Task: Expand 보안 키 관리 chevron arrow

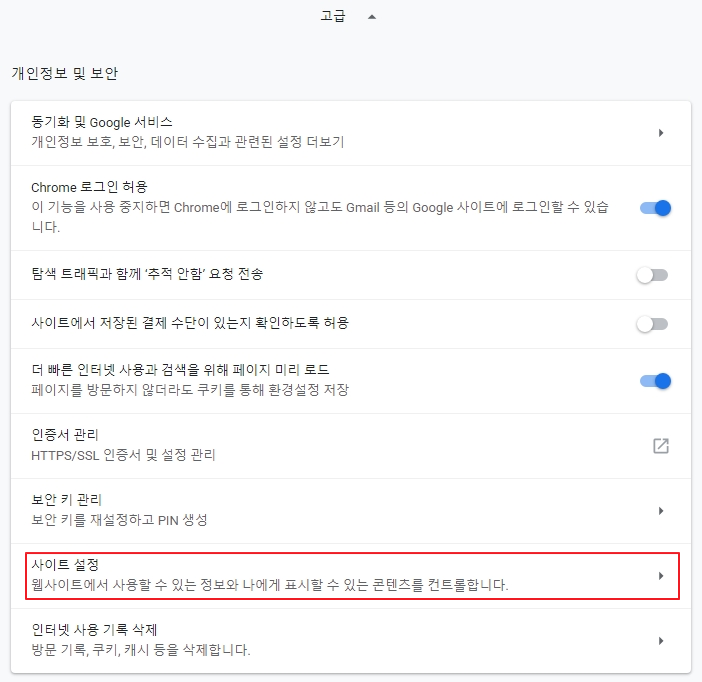Action: coord(661,511)
